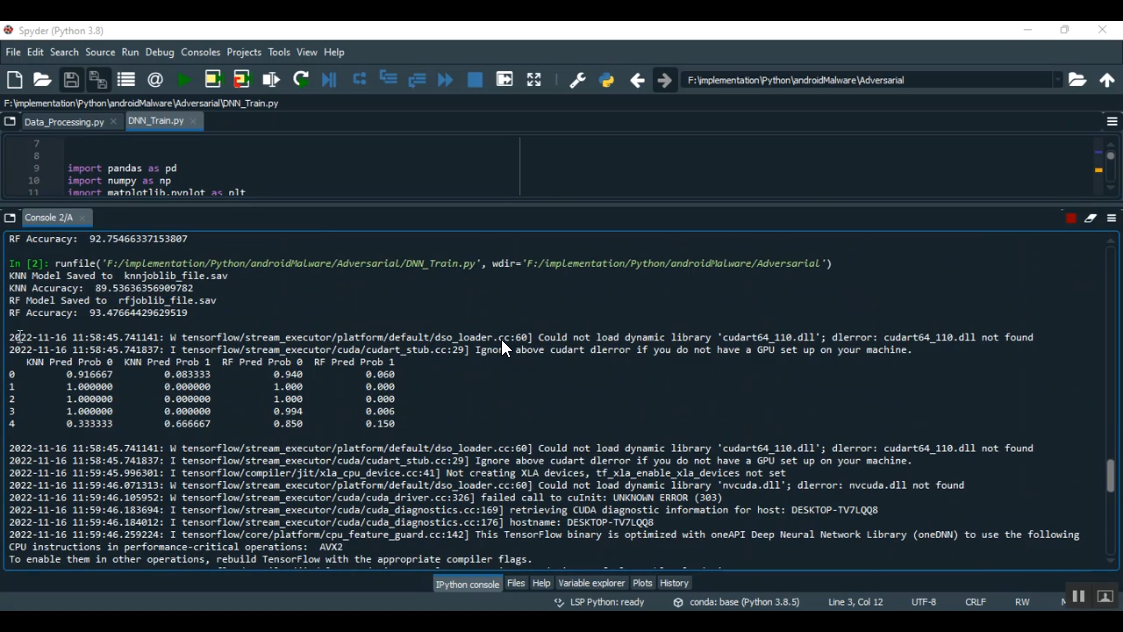Open the editor pane options menu
The width and height of the screenshot is (1123, 632).
pyautogui.click(x=1111, y=122)
